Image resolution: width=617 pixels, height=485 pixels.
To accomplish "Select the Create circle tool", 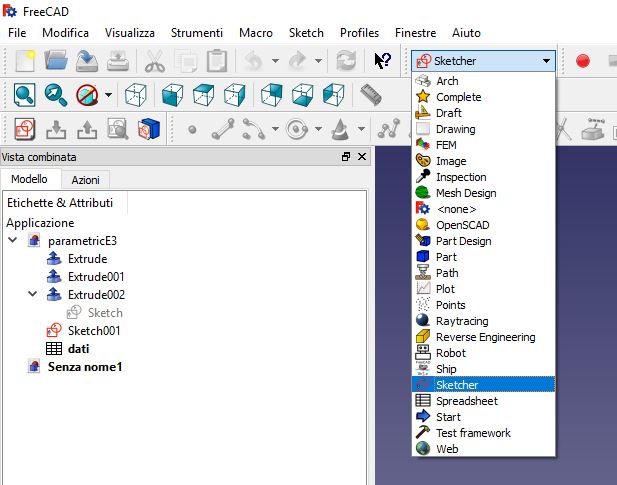I will 297,129.
